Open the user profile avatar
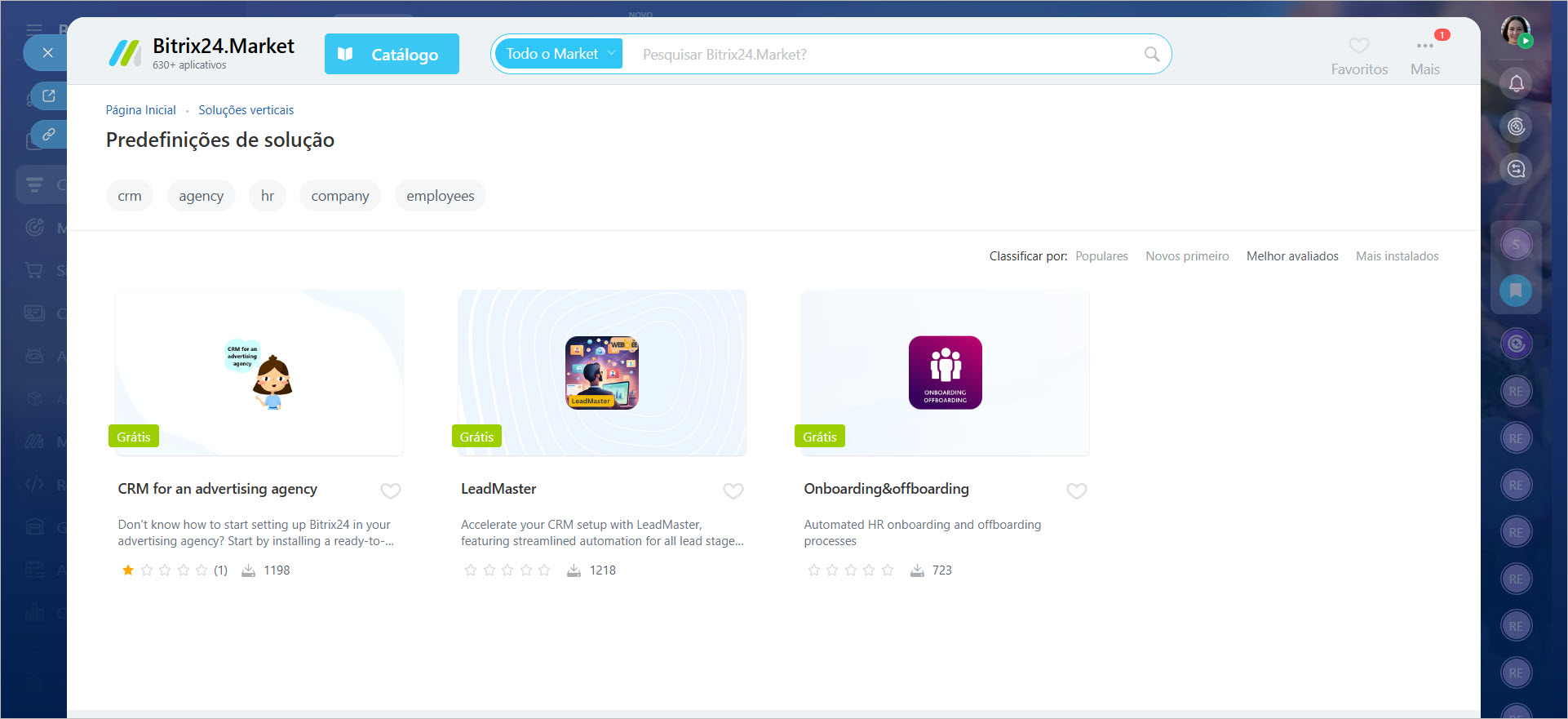Screen dimensions: 1568x719 (1515, 31)
